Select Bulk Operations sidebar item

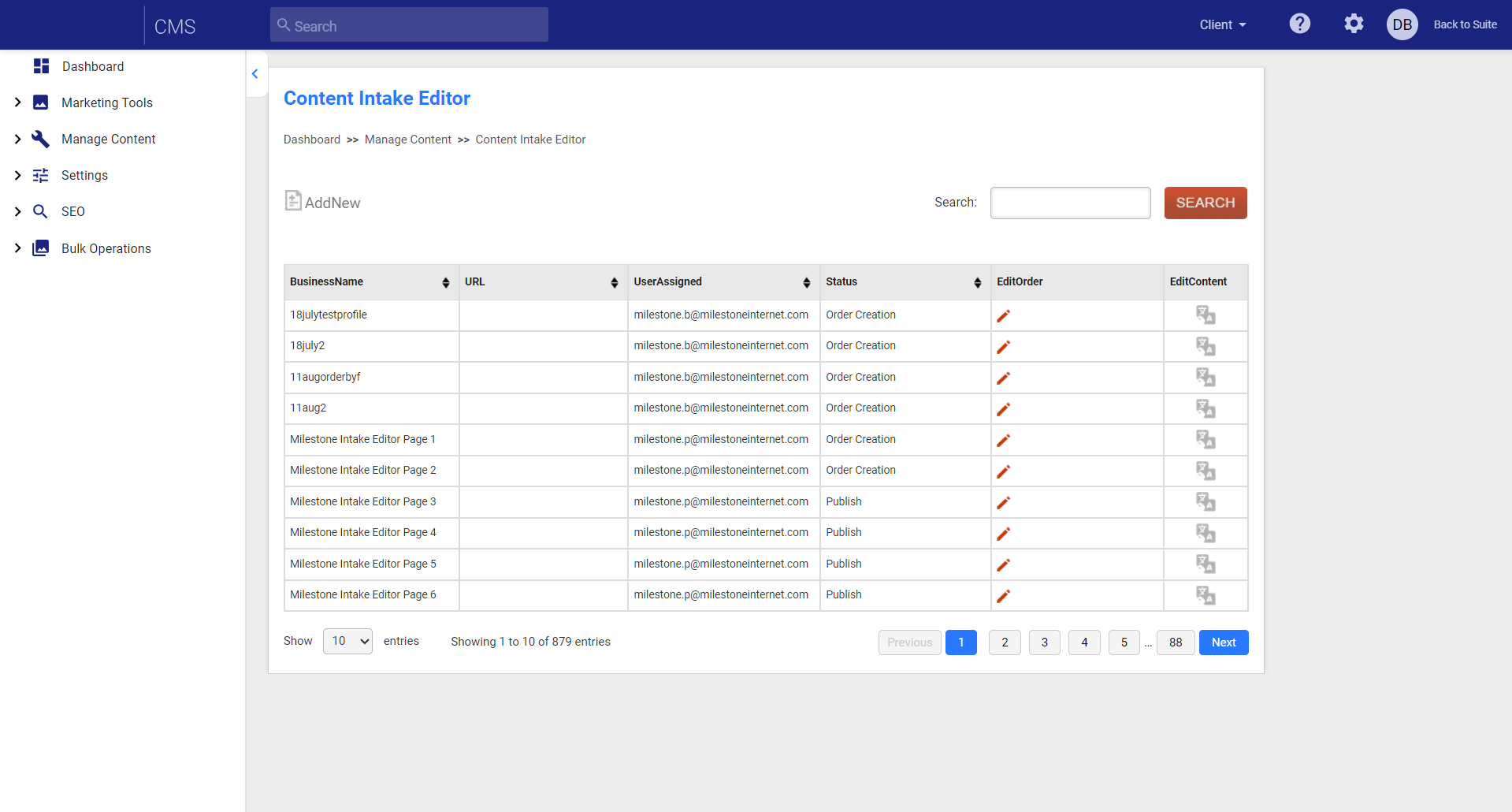pos(106,248)
